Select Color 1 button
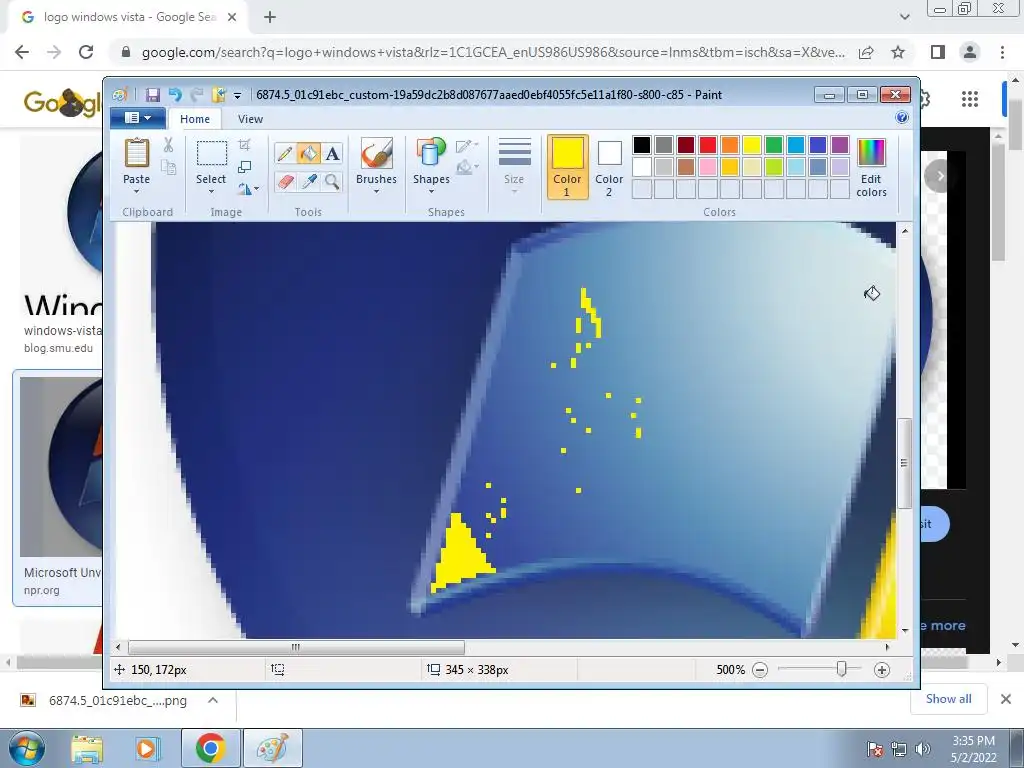The height and width of the screenshot is (768, 1024). (x=567, y=167)
